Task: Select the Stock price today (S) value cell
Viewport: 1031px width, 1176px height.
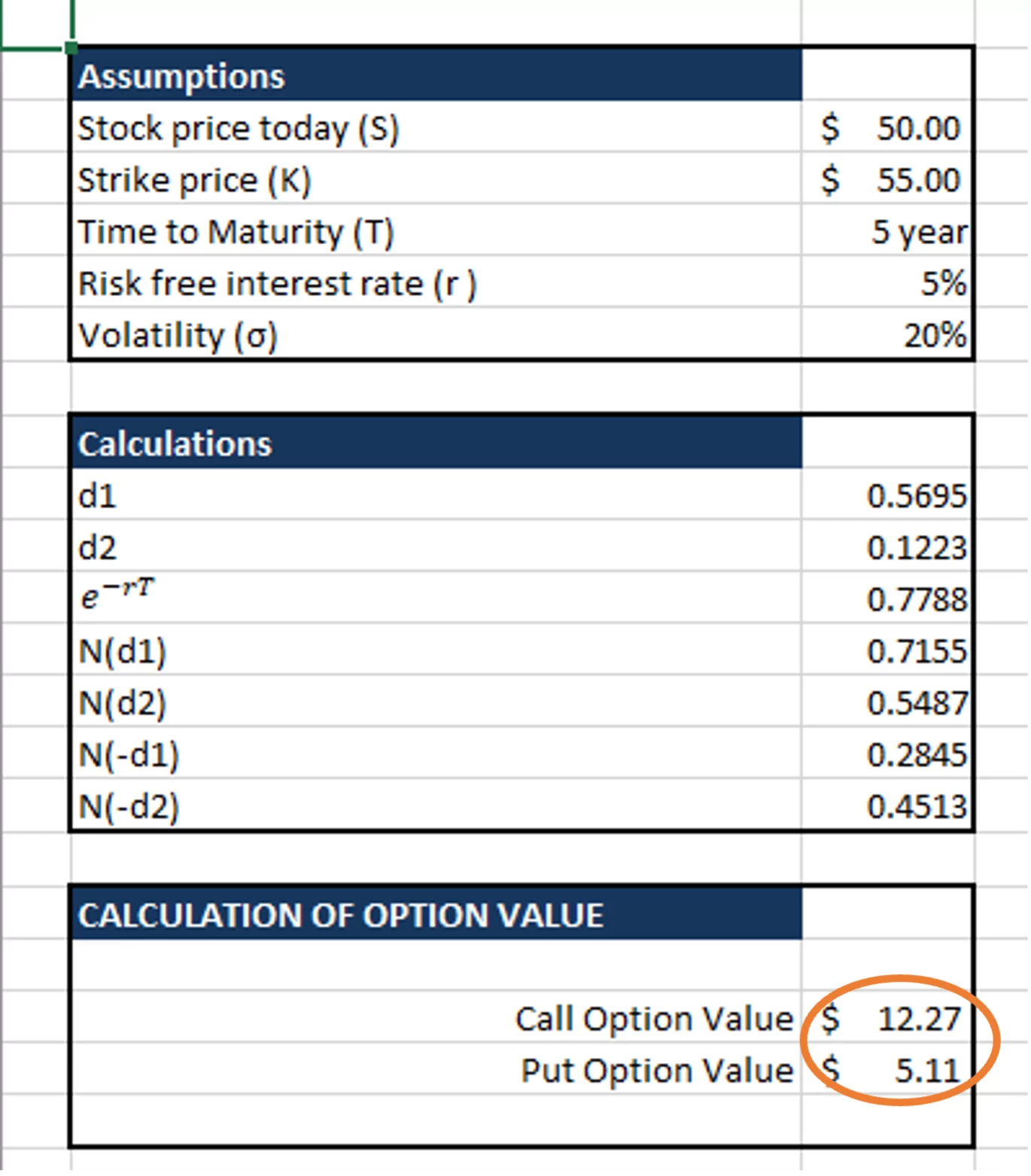Action: point(888,128)
